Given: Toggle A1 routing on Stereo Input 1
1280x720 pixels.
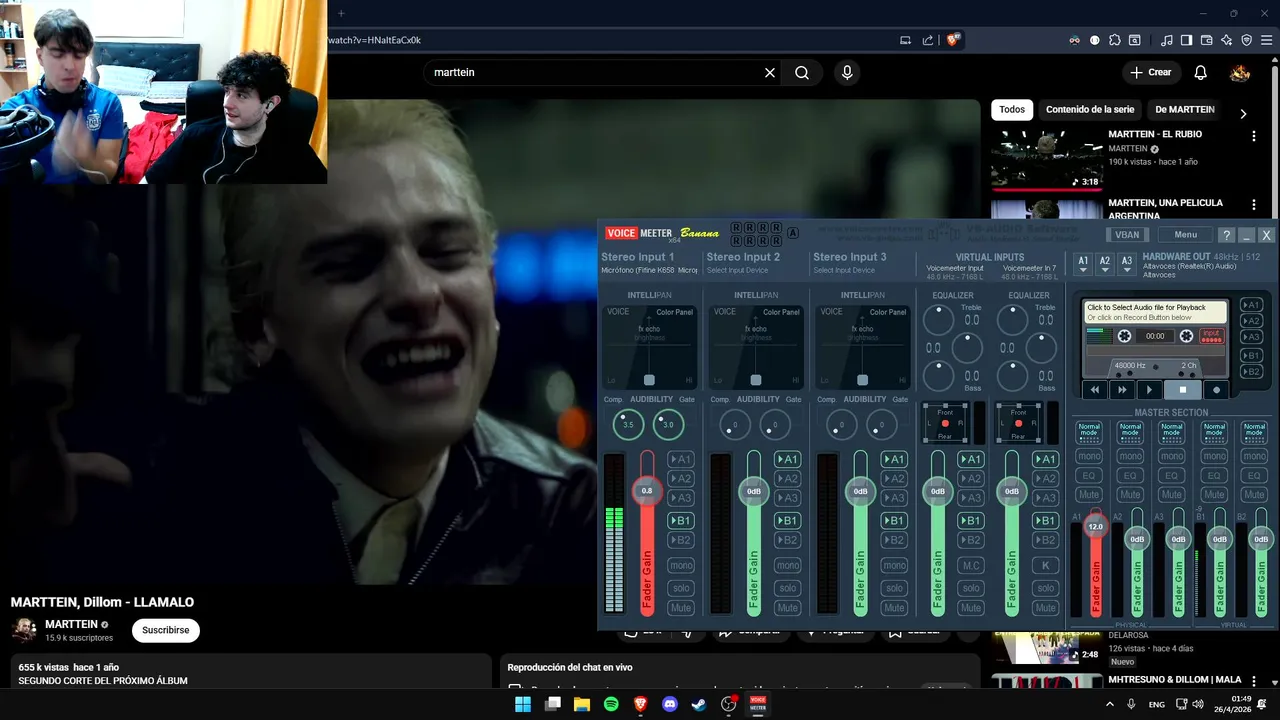Looking at the screenshot, I should pos(681,459).
